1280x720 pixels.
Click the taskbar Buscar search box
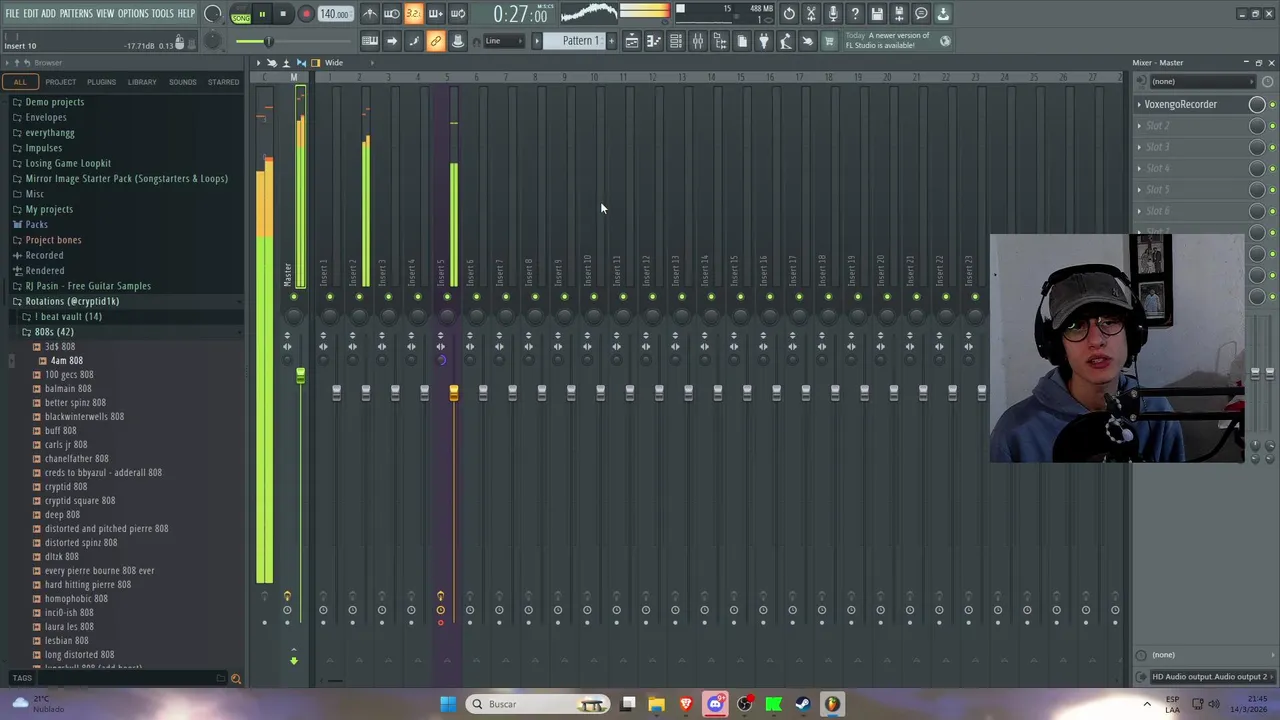tap(538, 704)
